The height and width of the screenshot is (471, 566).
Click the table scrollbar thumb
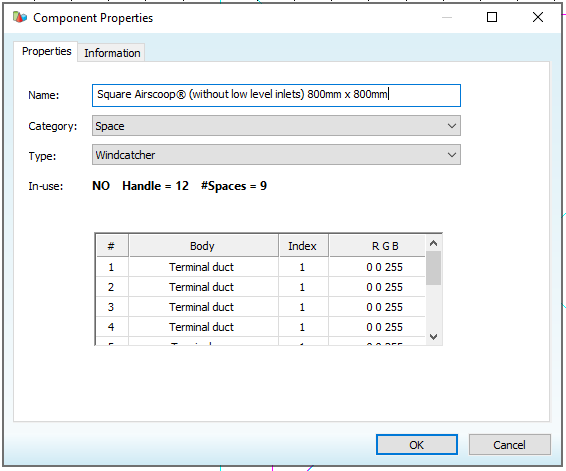click(434, 268)
